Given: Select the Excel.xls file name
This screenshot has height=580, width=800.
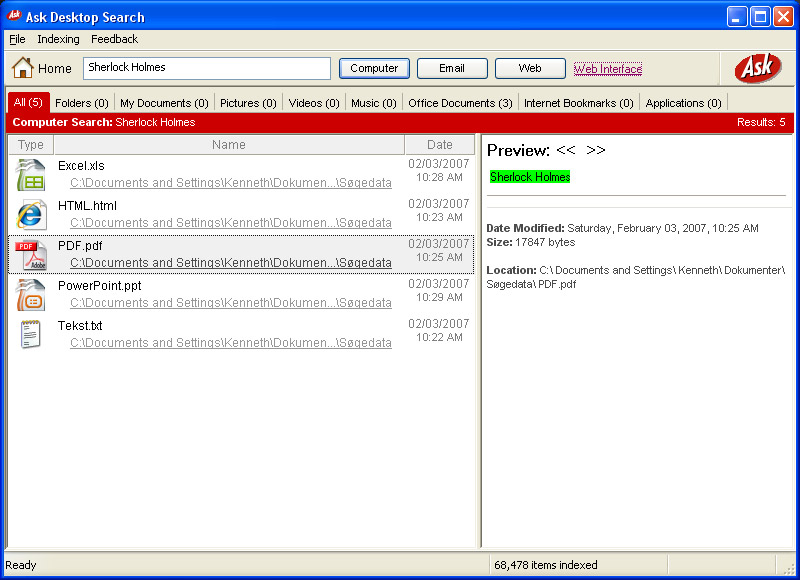Looking at the screenshot, I should pos(81,166).
